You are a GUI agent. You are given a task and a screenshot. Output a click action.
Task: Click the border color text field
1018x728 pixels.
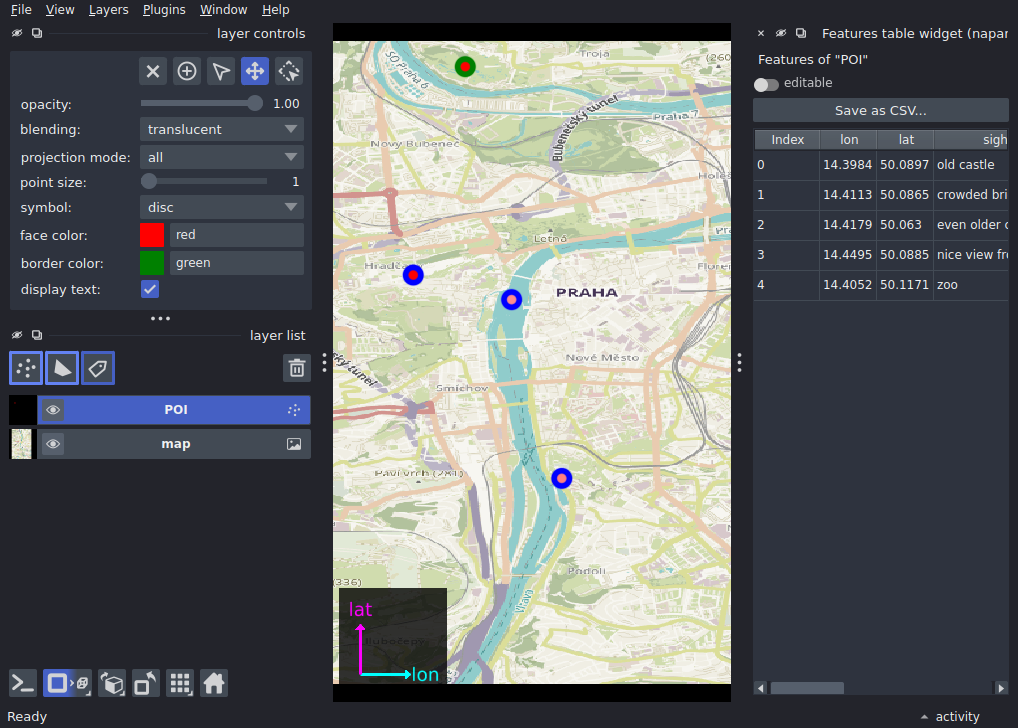tap(236, 263)
